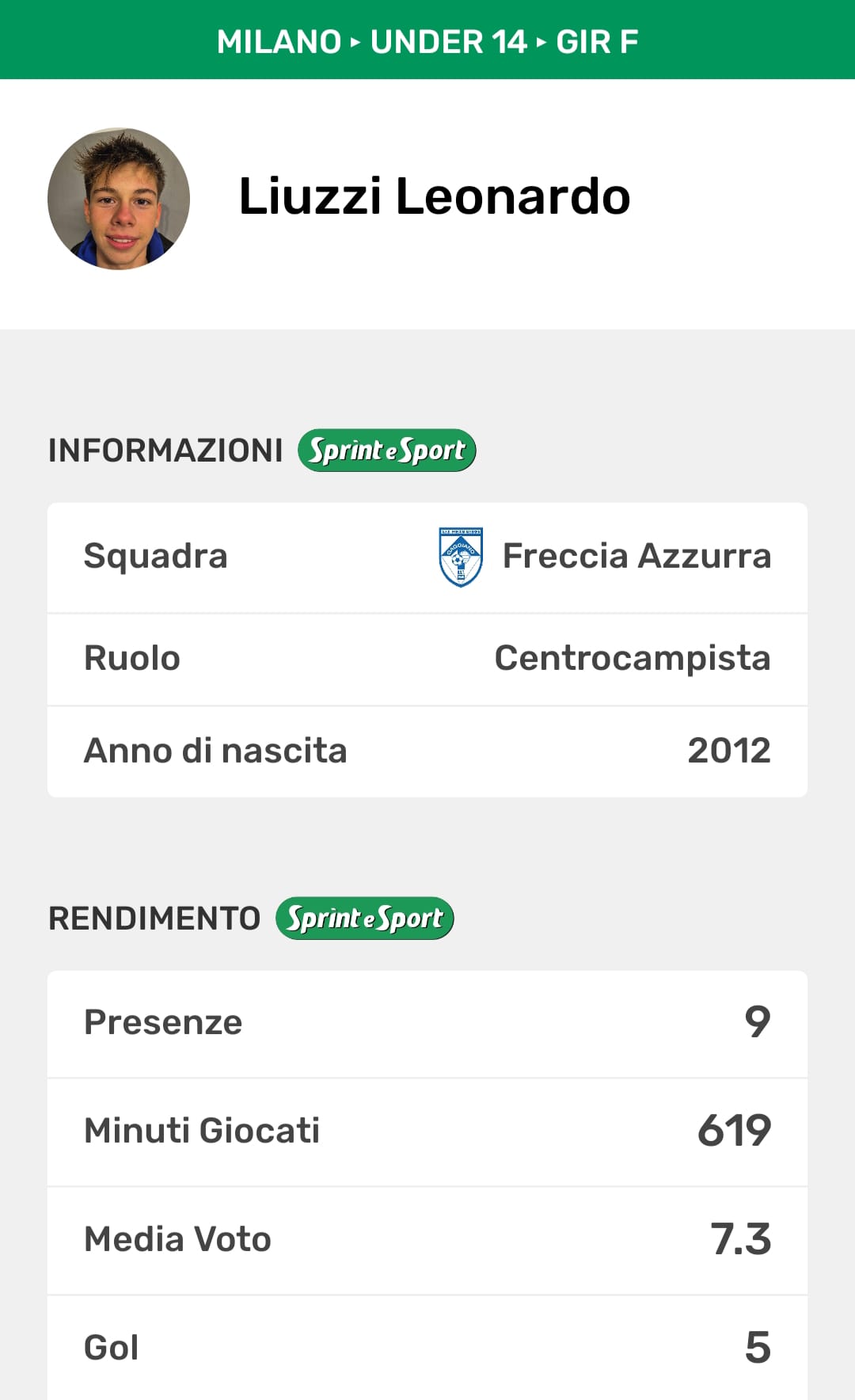Click the Liuzzi Leonardo player name
The height and width of the screenshot is (1400, 855).
(434, 196)
